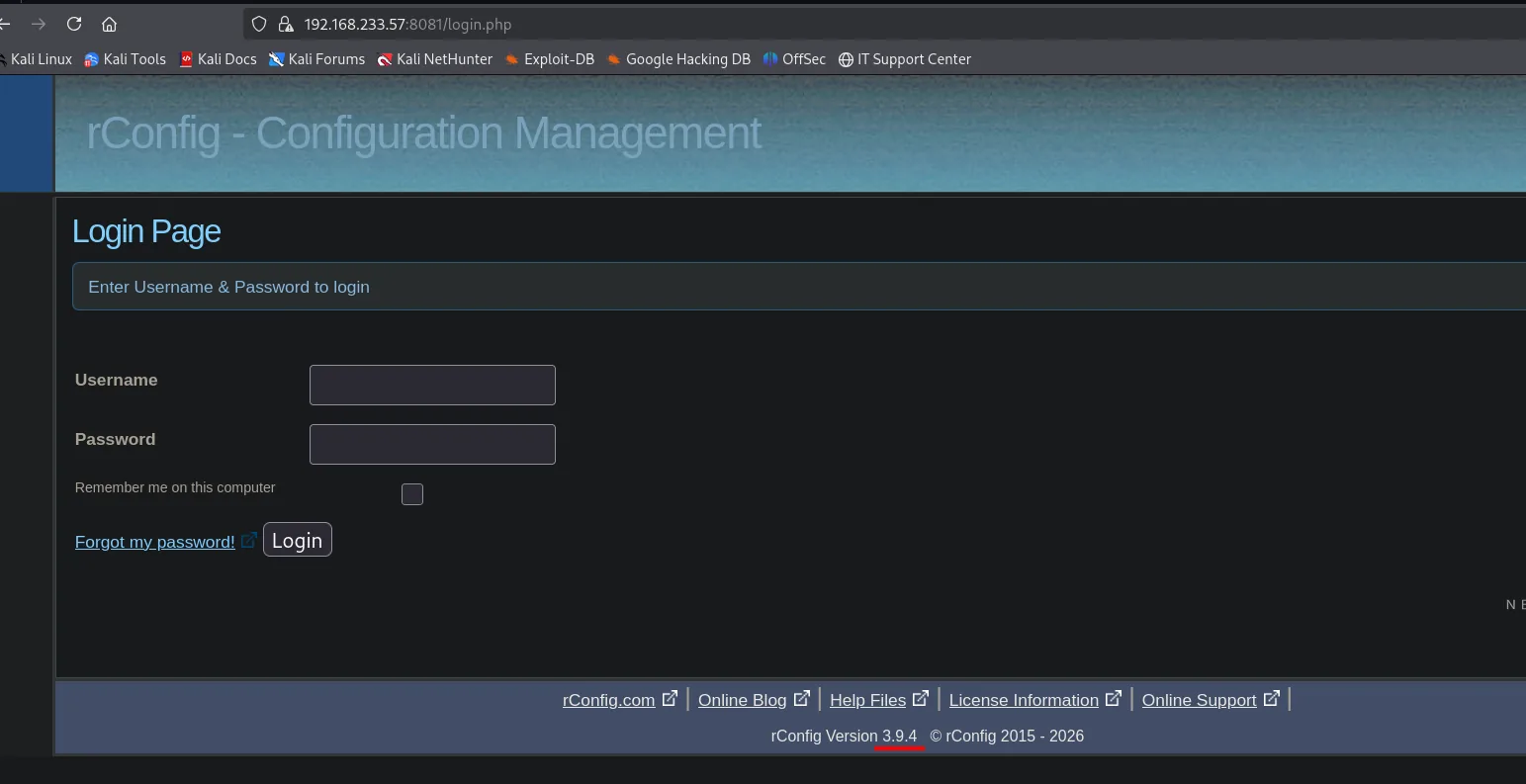Image resolution: width=1526 pixels, height=784 pixels.
Task: Open the Google Hacking DB bookmark
Action: tap(679, 59)
